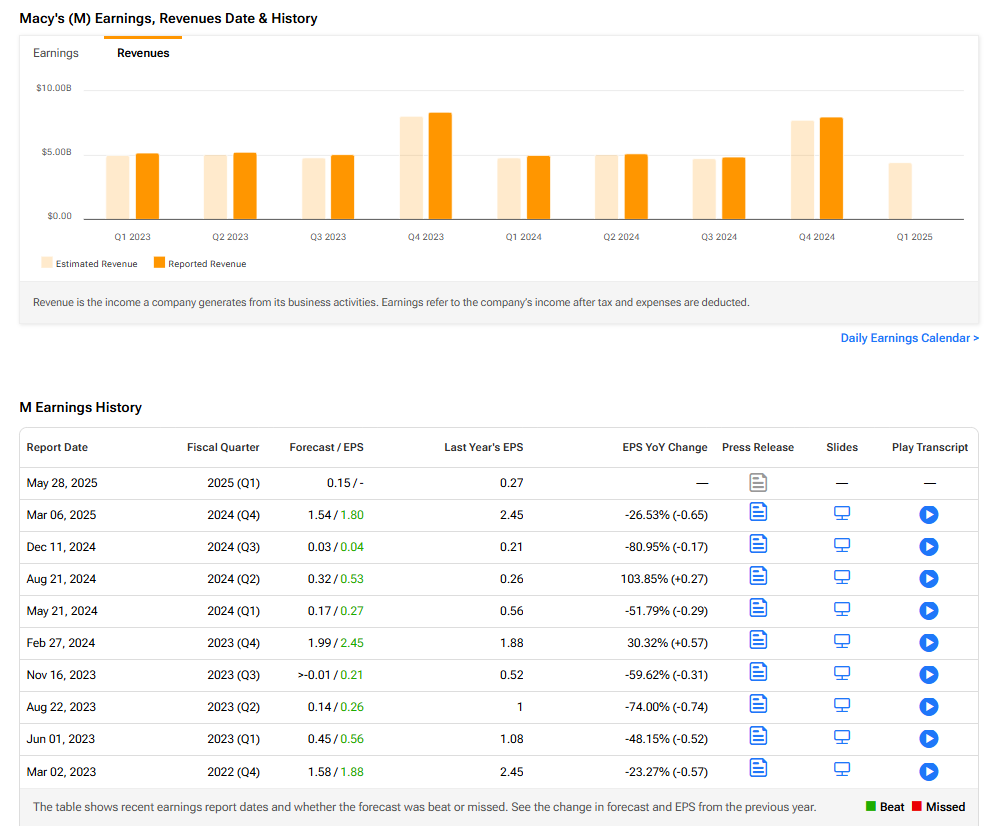
Task: View slides for 2023 (Q1) earnings
Action: pos(842,738)
